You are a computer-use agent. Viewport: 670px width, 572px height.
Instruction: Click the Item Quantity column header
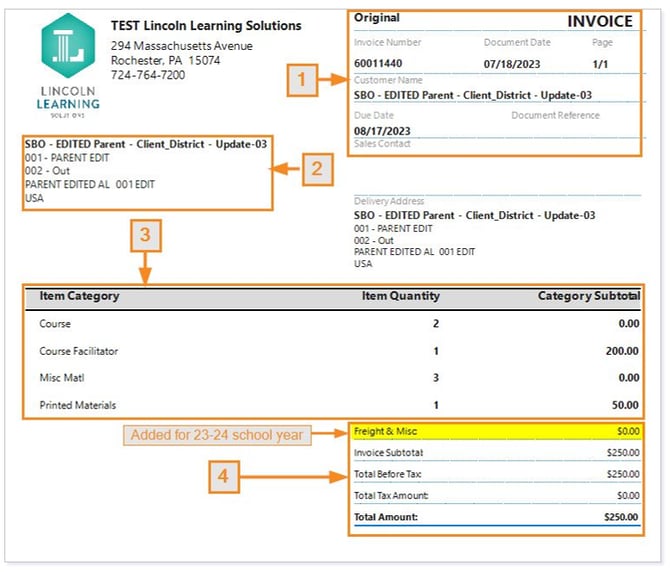coord(401,296)
